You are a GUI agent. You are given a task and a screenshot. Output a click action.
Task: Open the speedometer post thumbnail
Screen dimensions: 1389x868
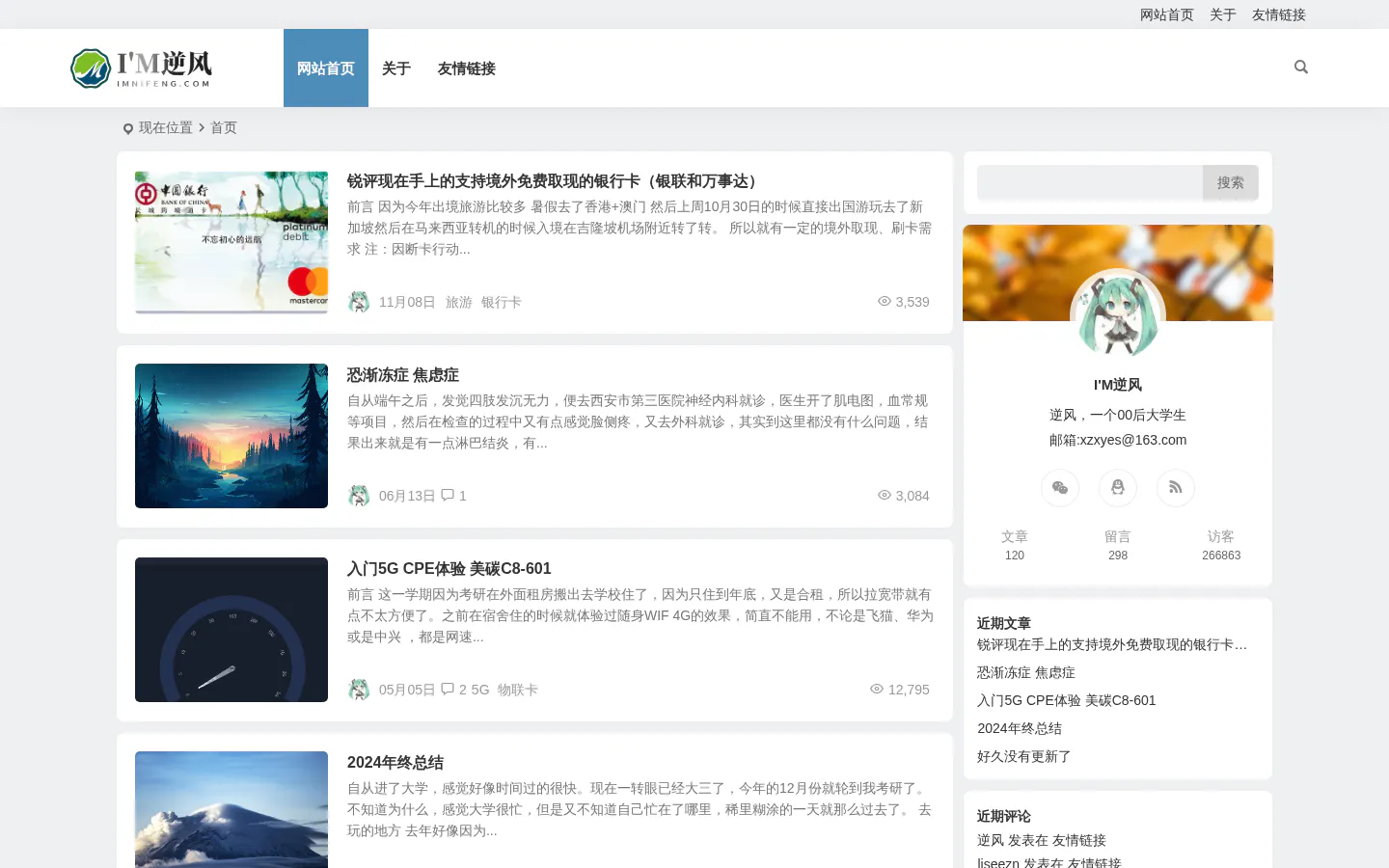coord(231,630)
